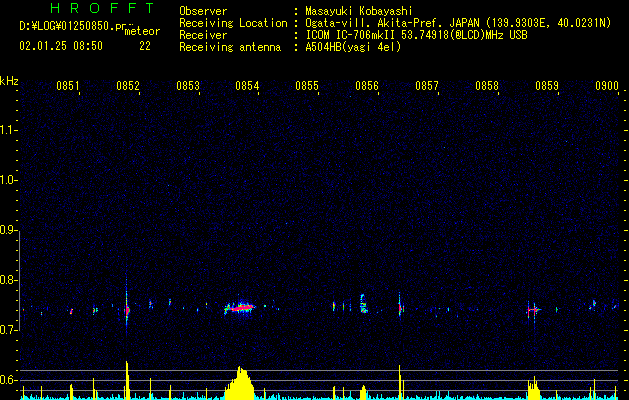Click the 1.0 kHz frequency tick label
Image resolution: width=629 pixels, height=400 pixels.
point(8,180)
